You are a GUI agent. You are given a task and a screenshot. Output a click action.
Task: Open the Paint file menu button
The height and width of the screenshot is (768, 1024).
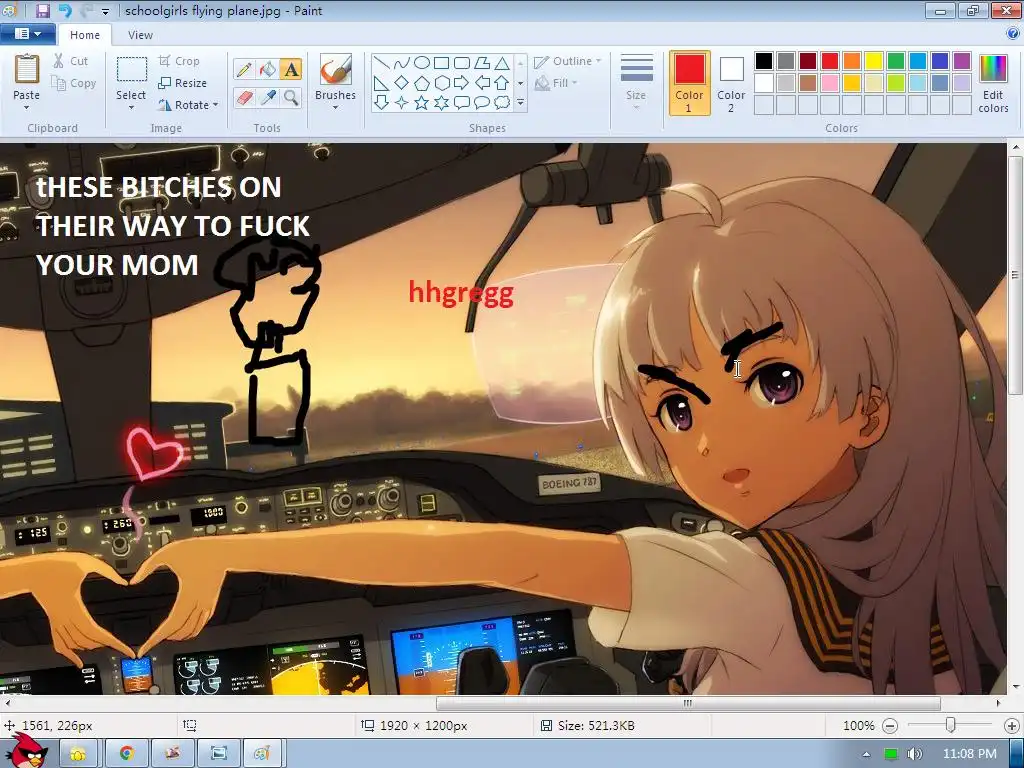[x=27, y=34]
